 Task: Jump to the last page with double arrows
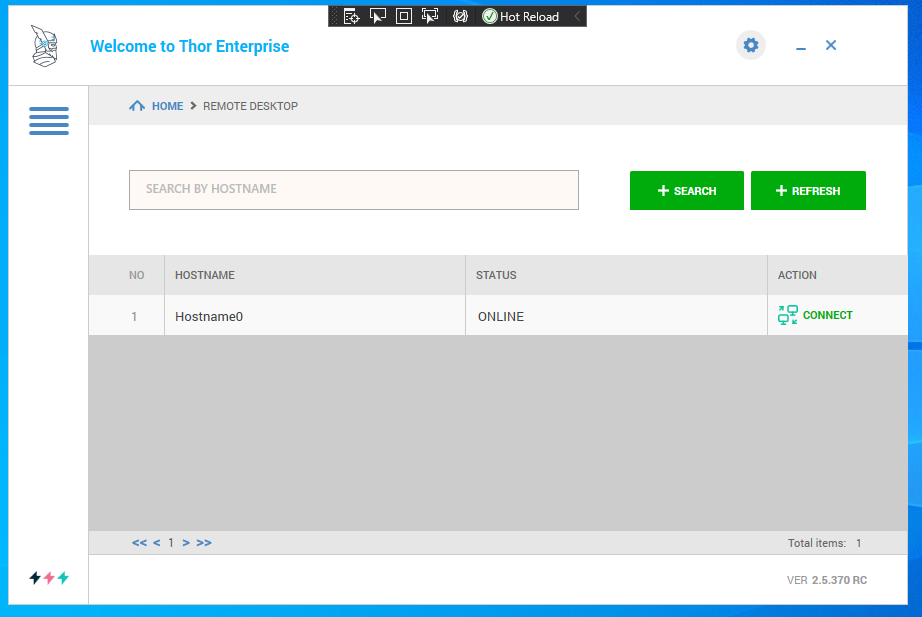204,542
